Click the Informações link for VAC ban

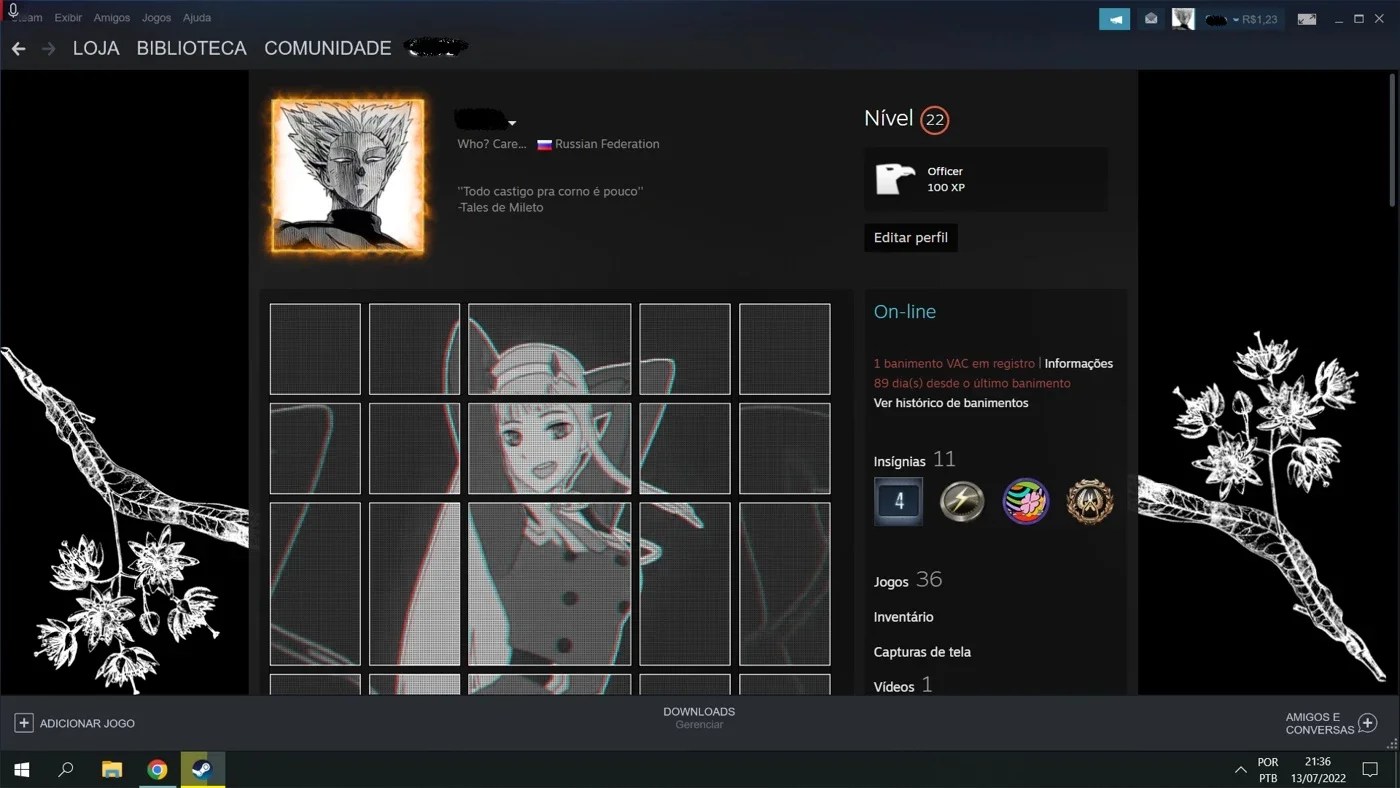point(1078,364)
